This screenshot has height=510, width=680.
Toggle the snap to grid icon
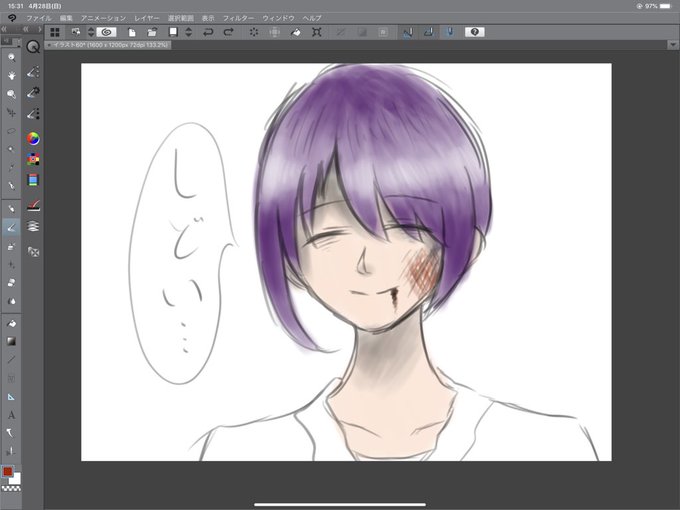(x=450, y=32)
